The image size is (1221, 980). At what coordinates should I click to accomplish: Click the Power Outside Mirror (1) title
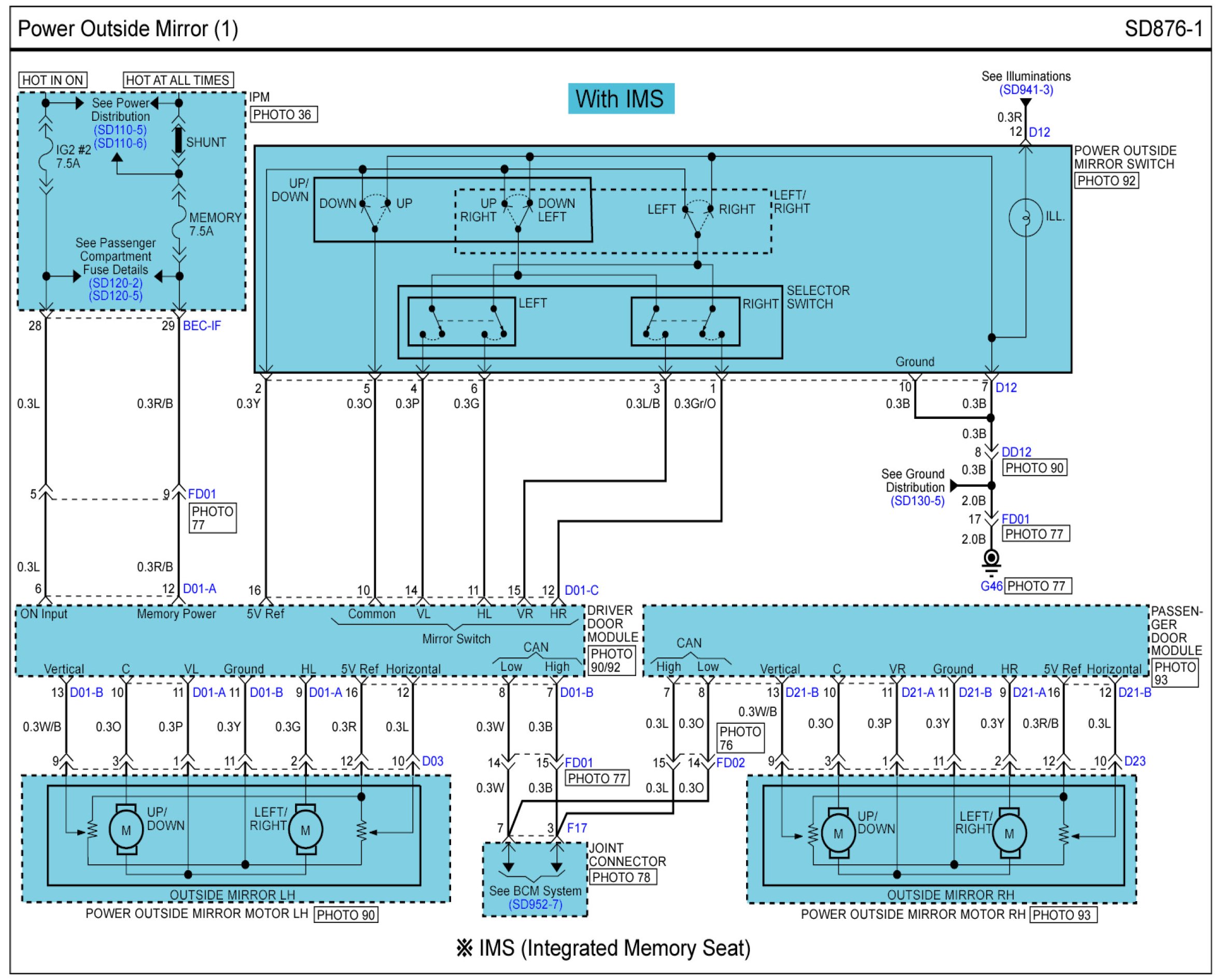tap(128, 29)
